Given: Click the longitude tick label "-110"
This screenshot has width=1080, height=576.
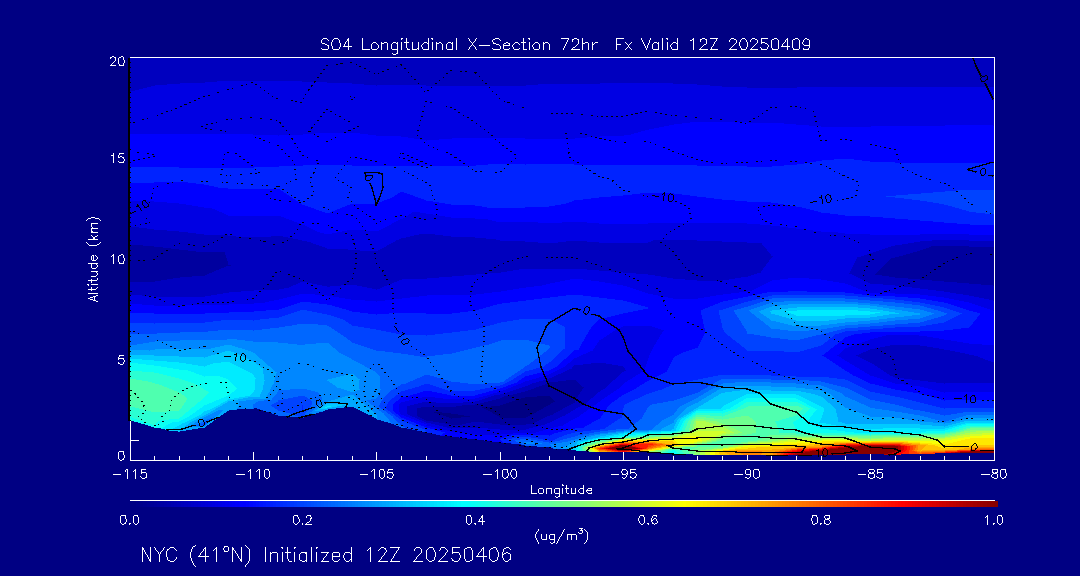Looking at the screenshot, I should point(253,474).
